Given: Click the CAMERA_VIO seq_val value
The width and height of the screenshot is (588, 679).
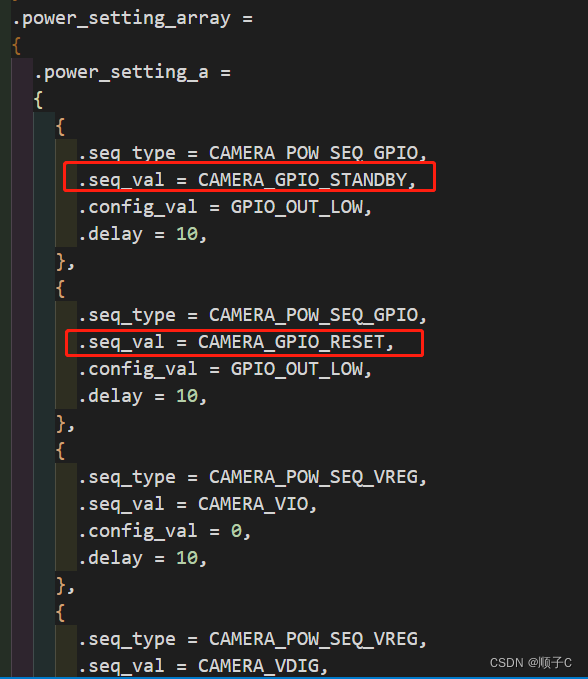Looking at the screenshot, I should pos(253,504).
